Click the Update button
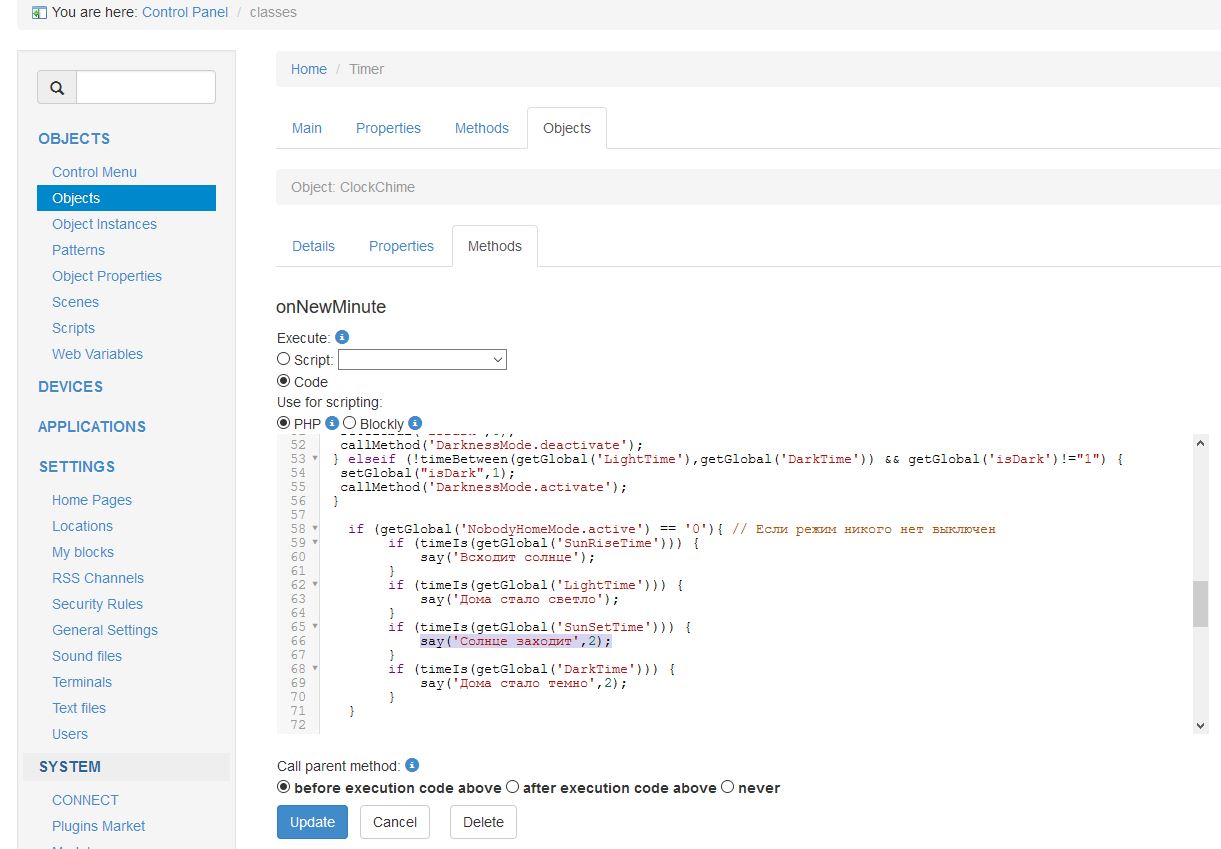 [312, 822]
